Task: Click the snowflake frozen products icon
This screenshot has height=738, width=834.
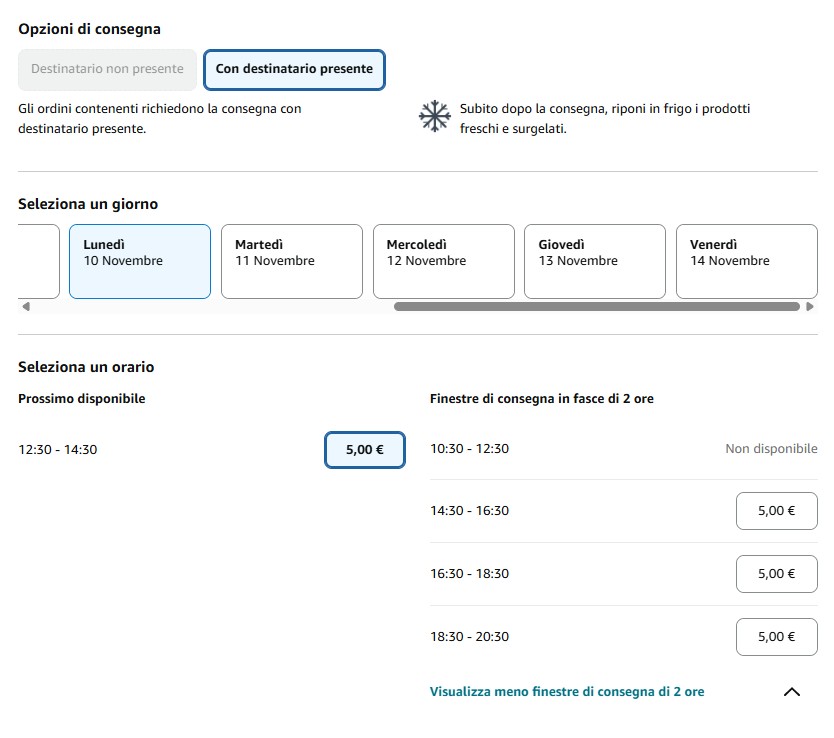Action: click(x=435, y=117)
